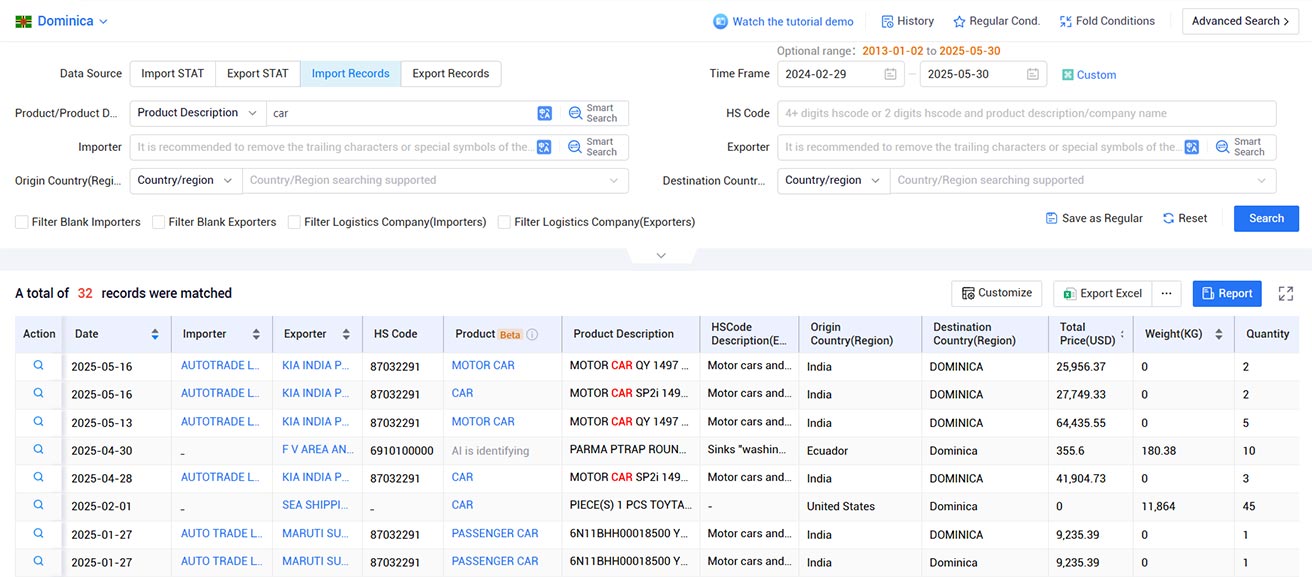Click the Product Beta info icon
Screen dimensions: 1312x577
[532, 334]
